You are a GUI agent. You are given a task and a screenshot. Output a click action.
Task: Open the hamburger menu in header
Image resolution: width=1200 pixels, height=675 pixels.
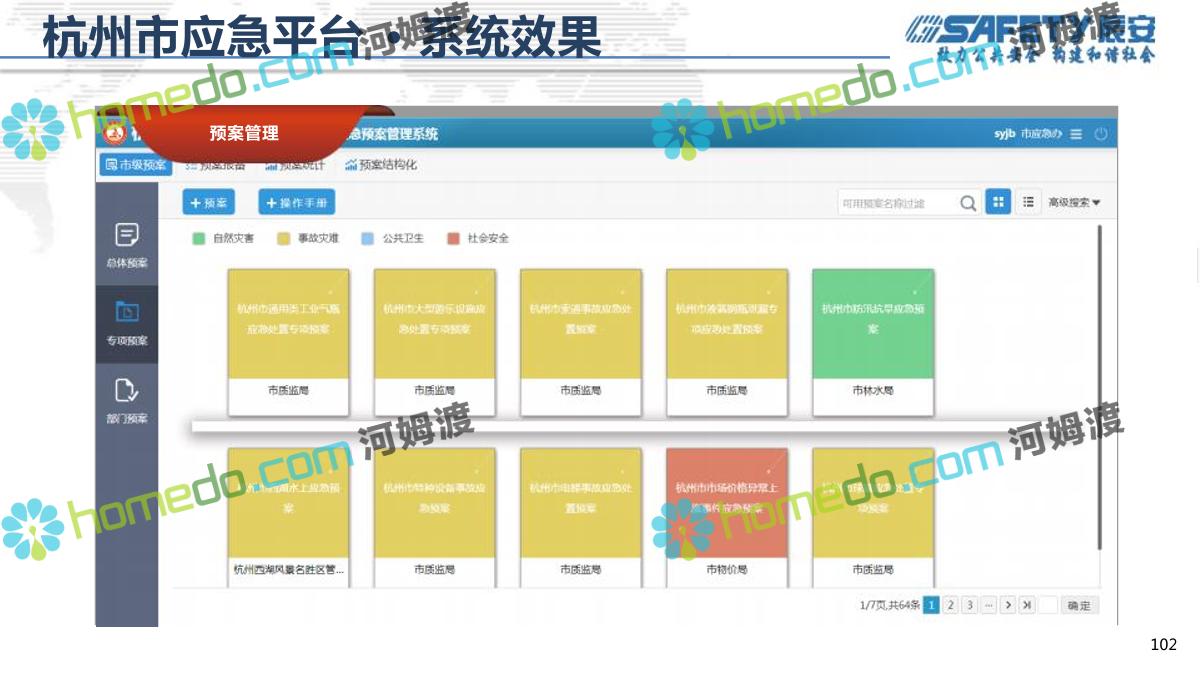(1076, 134)
